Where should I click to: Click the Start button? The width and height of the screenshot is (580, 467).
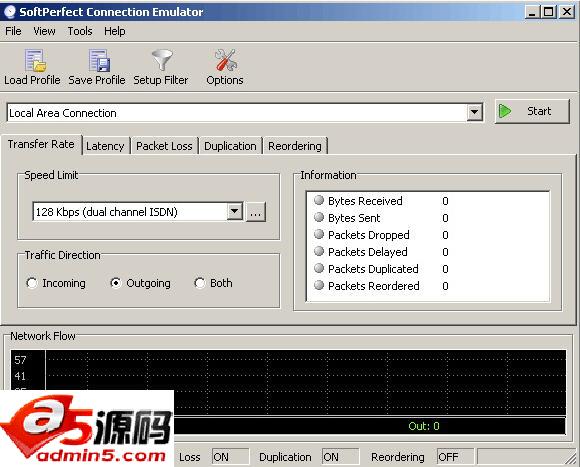click(x=532, y=111)
